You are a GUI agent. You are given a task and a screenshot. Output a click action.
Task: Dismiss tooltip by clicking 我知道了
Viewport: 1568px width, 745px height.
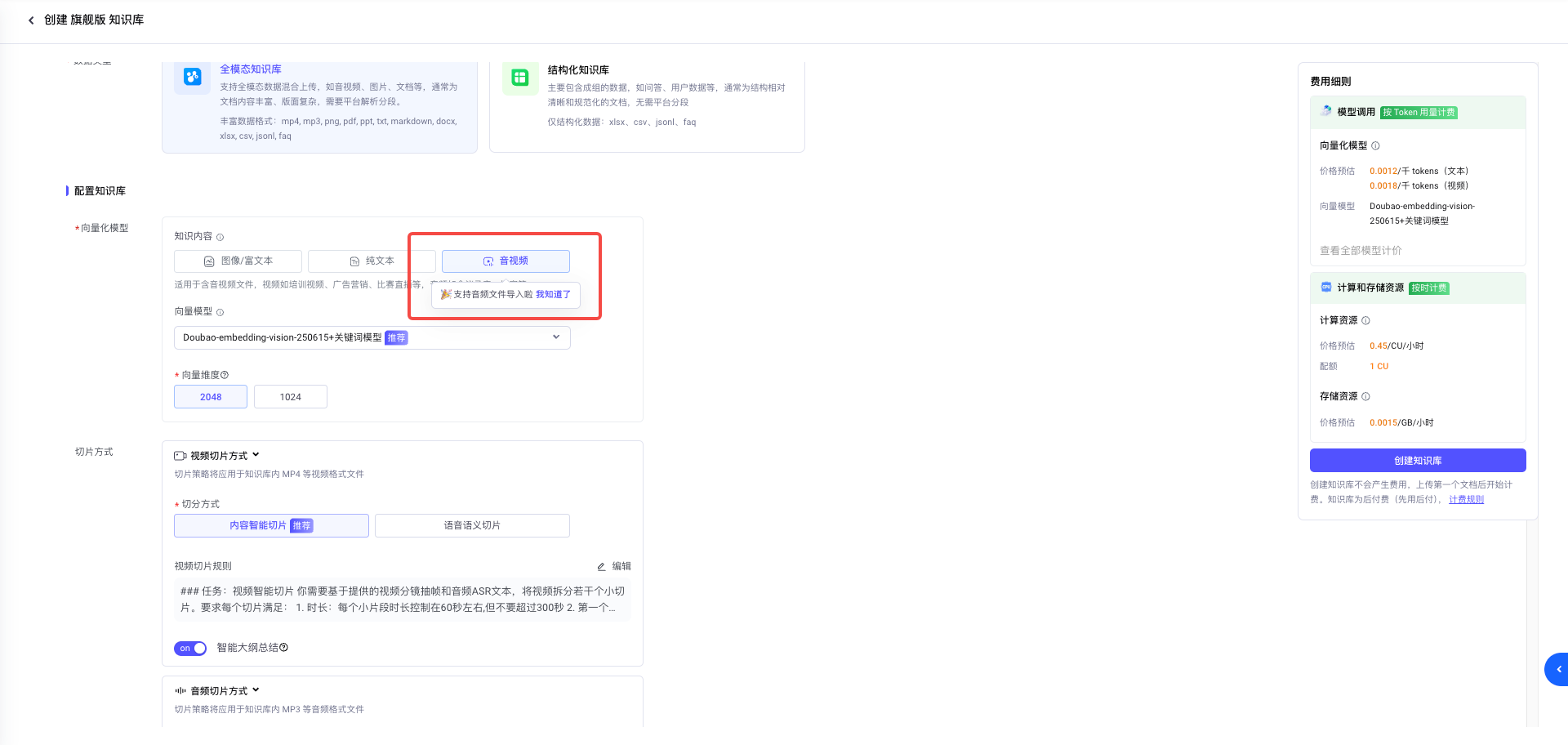[553, 295]
